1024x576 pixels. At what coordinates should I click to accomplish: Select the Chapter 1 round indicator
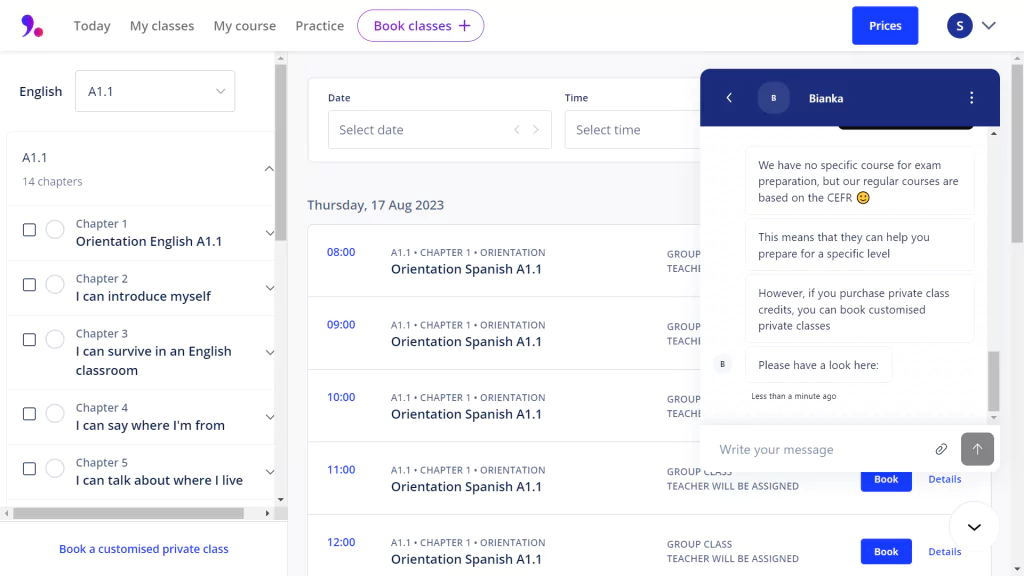[55, 230]
